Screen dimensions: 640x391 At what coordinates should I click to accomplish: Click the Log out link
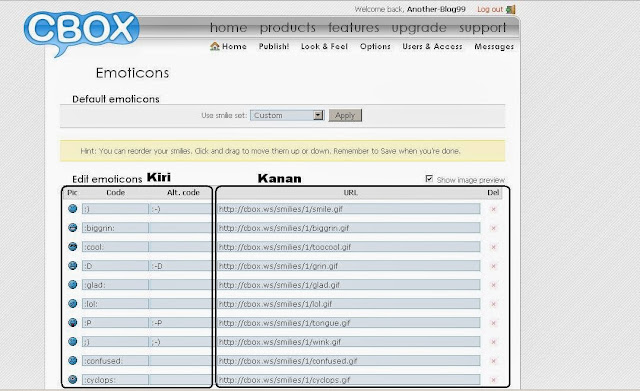(x=490, y=9)
